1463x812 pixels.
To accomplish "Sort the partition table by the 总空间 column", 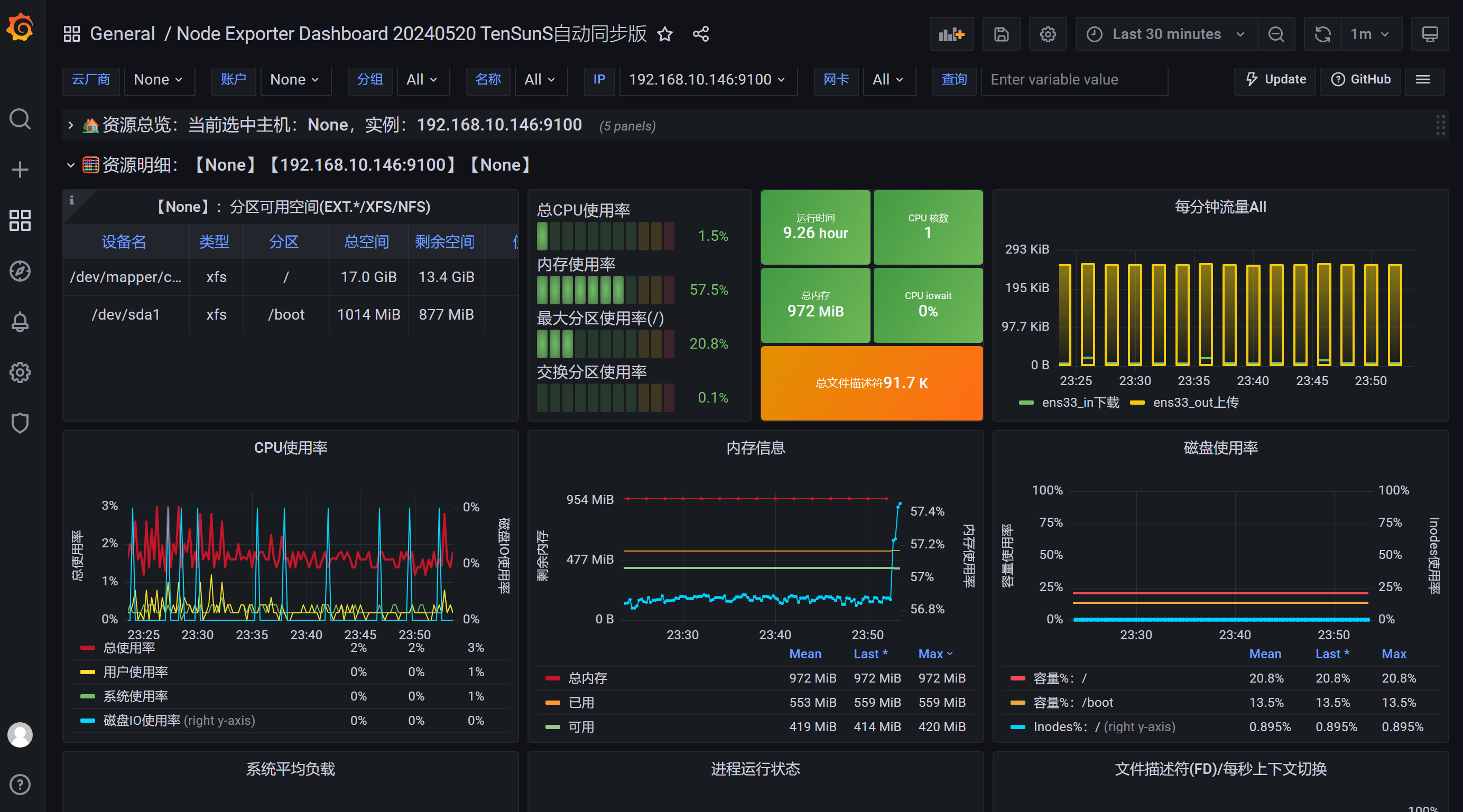I will pyautogui.click(x=366, y=242).
